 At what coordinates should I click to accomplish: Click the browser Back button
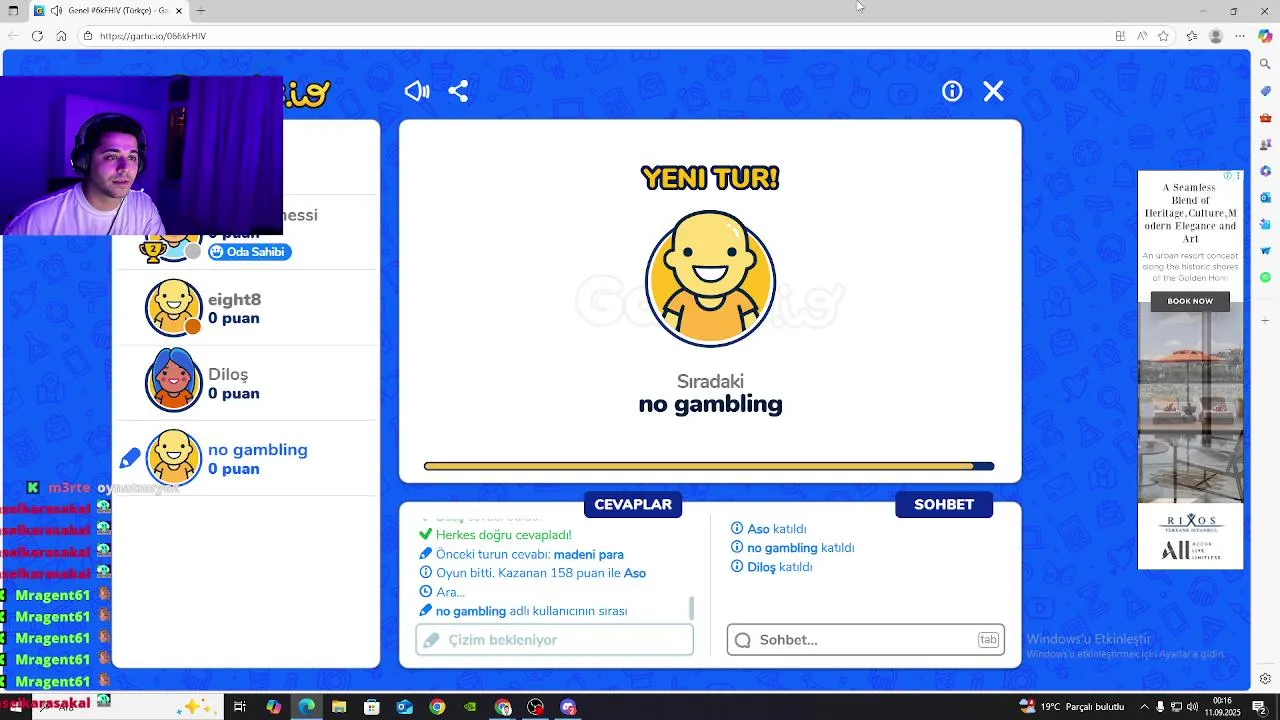point(13,36)
